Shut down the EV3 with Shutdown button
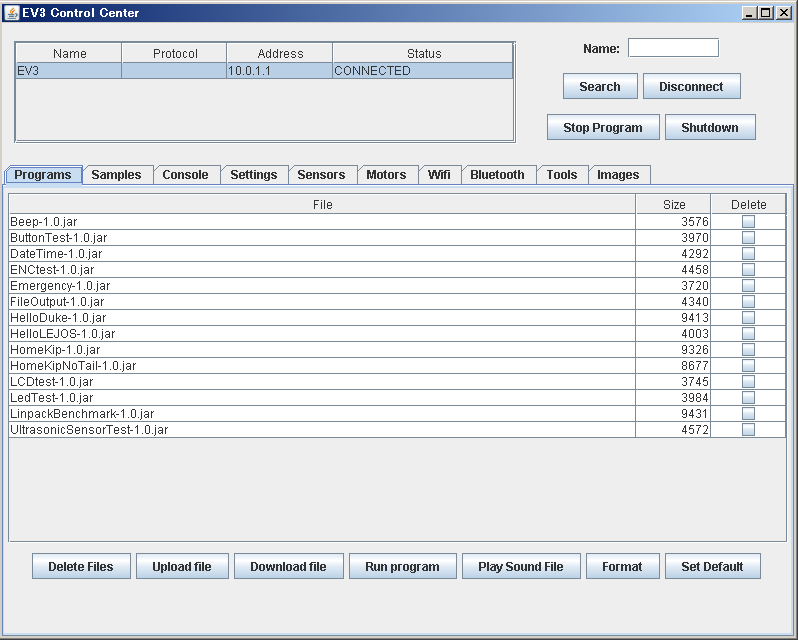Image resolution: width=798 pixels, height=640 pixels. tap(710, 127)
